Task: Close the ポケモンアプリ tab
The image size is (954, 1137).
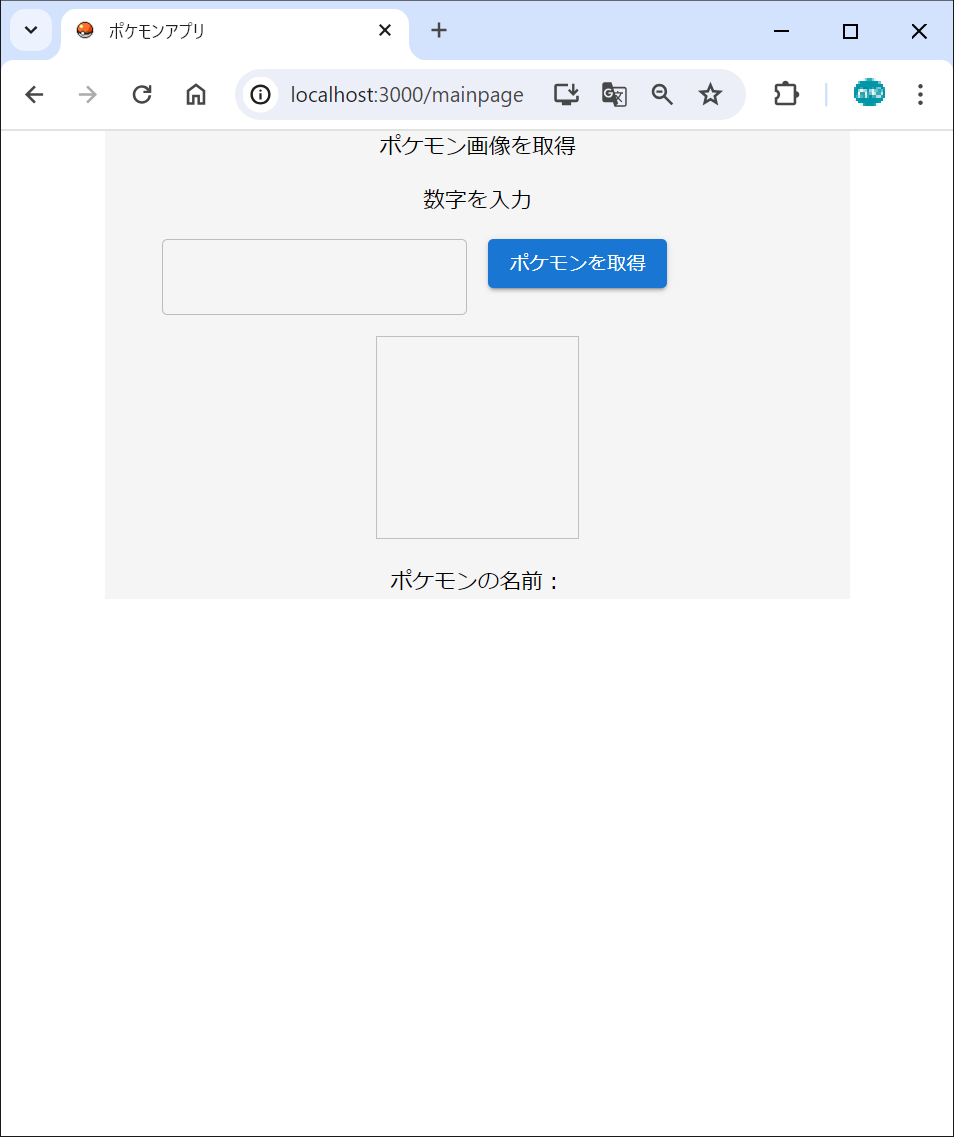Action: pos(385,30)
